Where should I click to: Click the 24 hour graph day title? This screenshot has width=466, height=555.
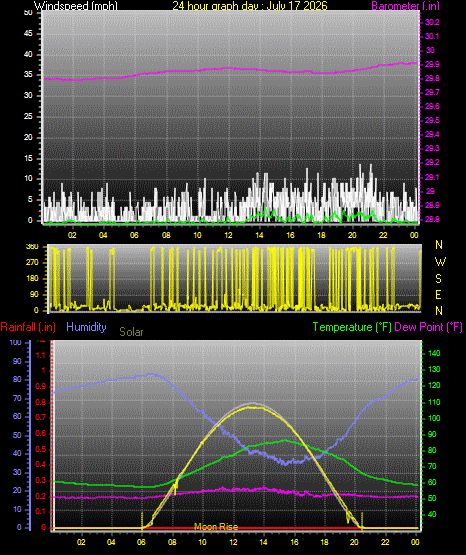click(250, 6)
